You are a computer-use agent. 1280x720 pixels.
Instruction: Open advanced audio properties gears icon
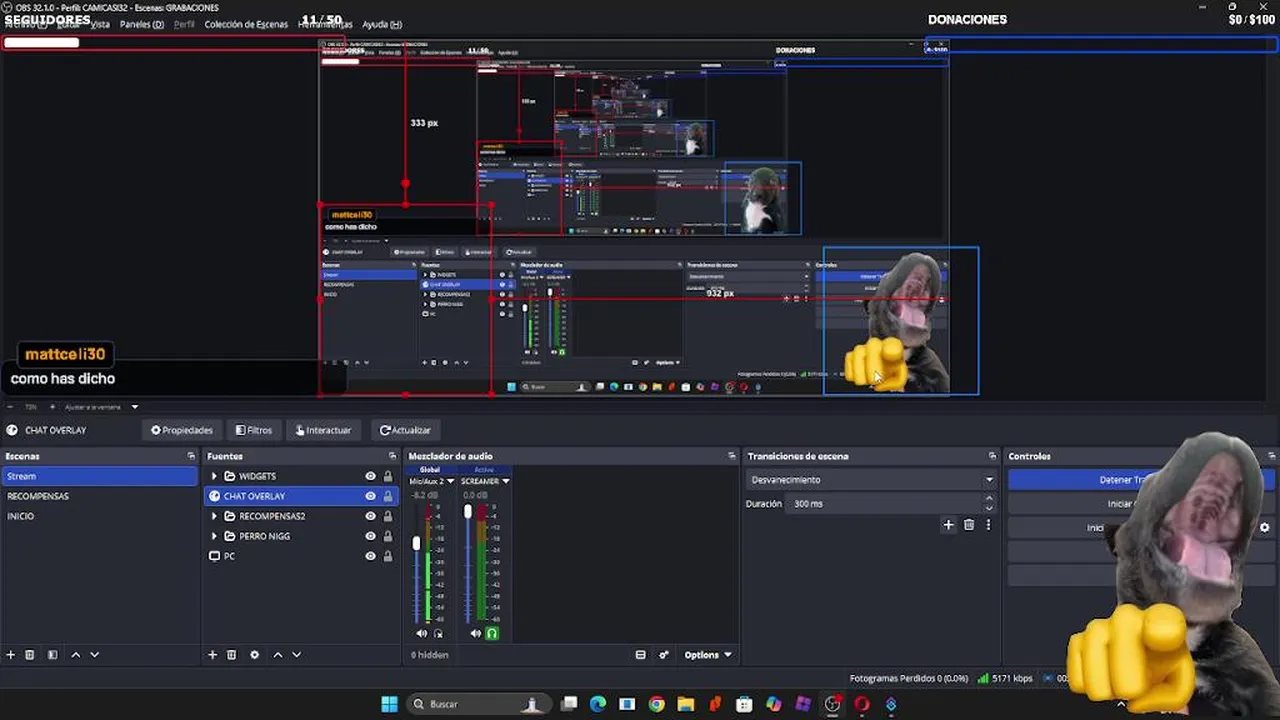(664, 655)
